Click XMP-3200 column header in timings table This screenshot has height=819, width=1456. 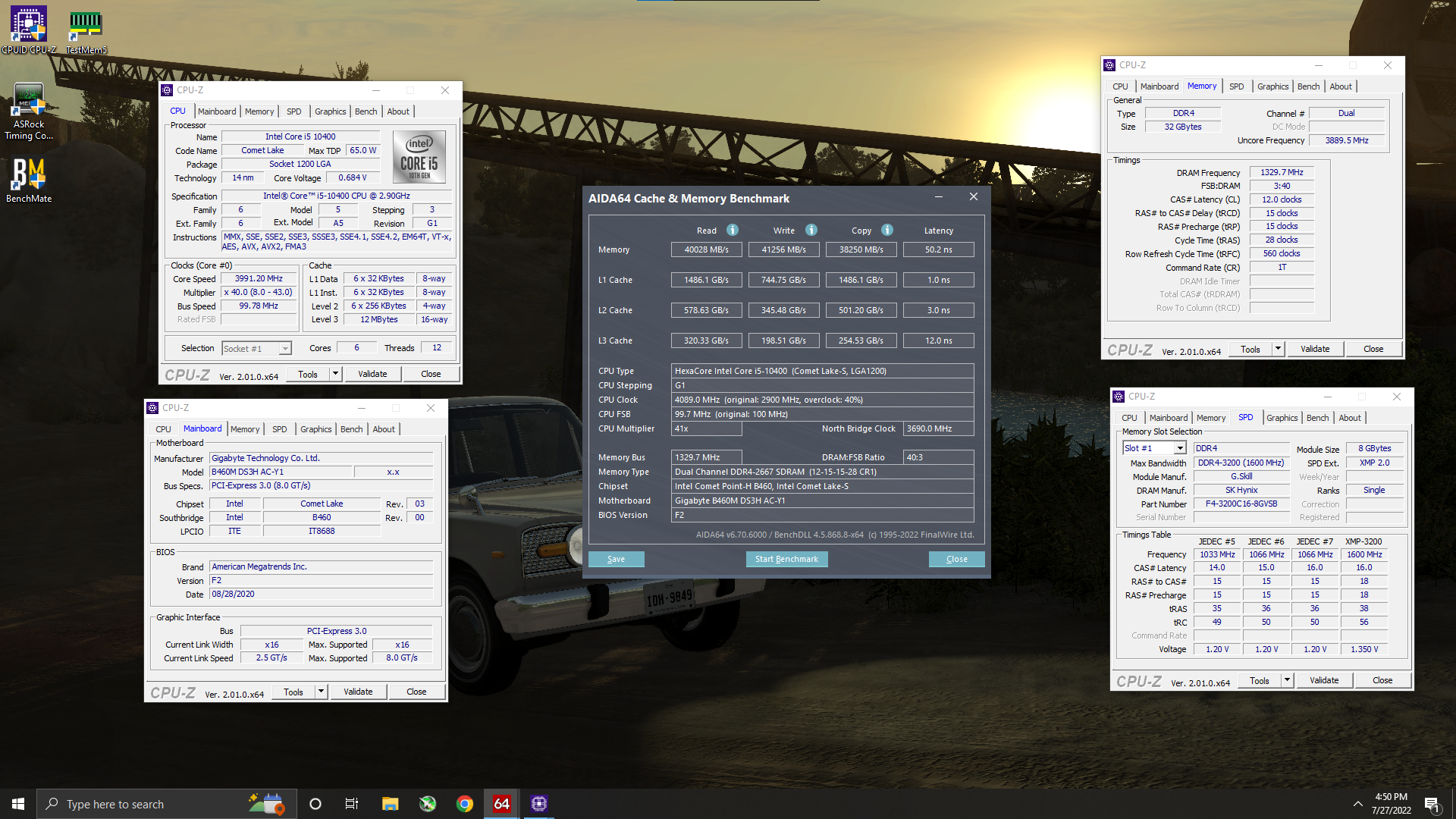(1363, 541)
